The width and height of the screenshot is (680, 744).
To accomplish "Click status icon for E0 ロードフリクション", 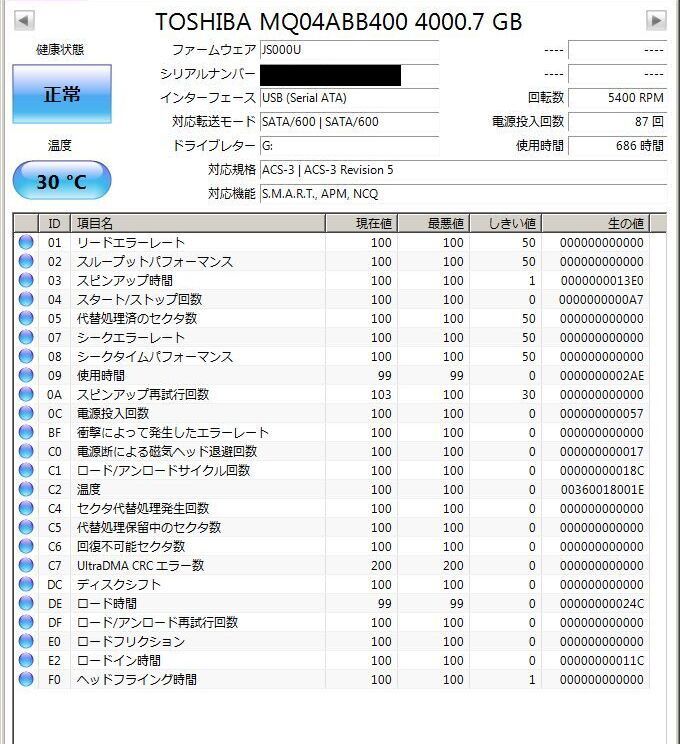I will 26,641.
